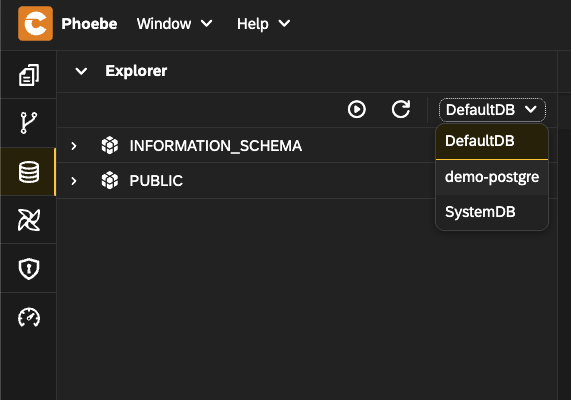This screenshot has height=400, width=571.
Task: Toggle the DefaultDB database dropdown
Action: [492, 110]
